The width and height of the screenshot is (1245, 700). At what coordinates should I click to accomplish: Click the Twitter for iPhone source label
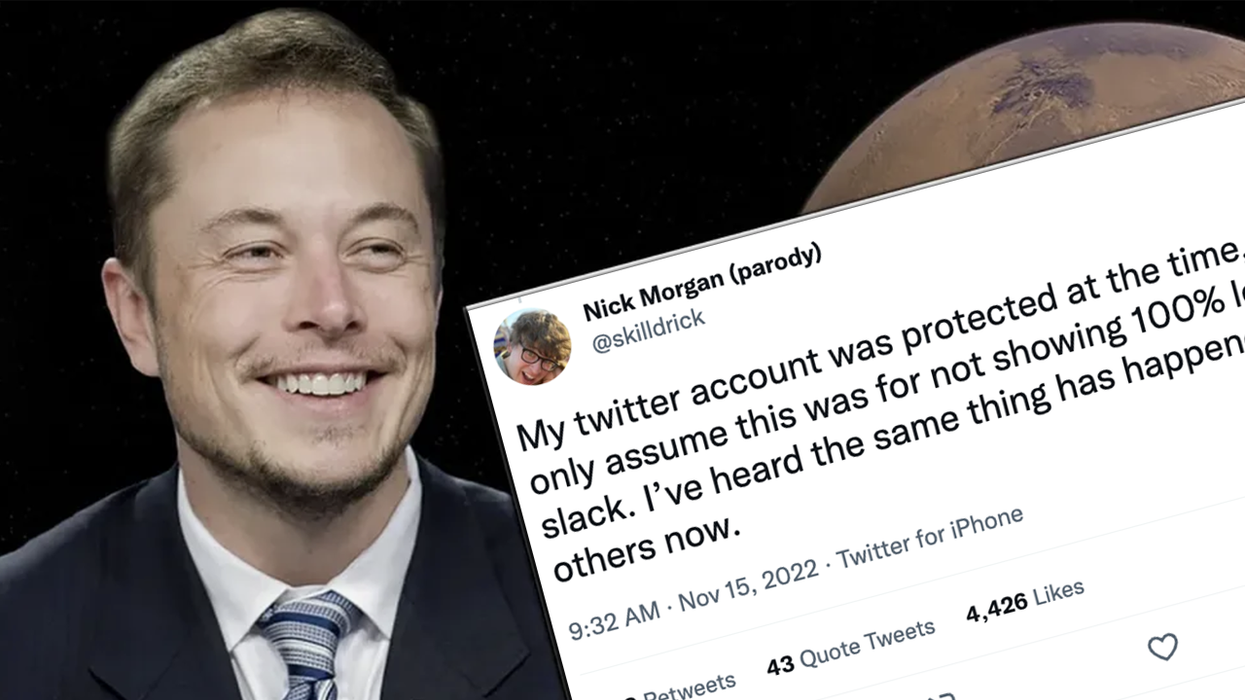[930, 537]
